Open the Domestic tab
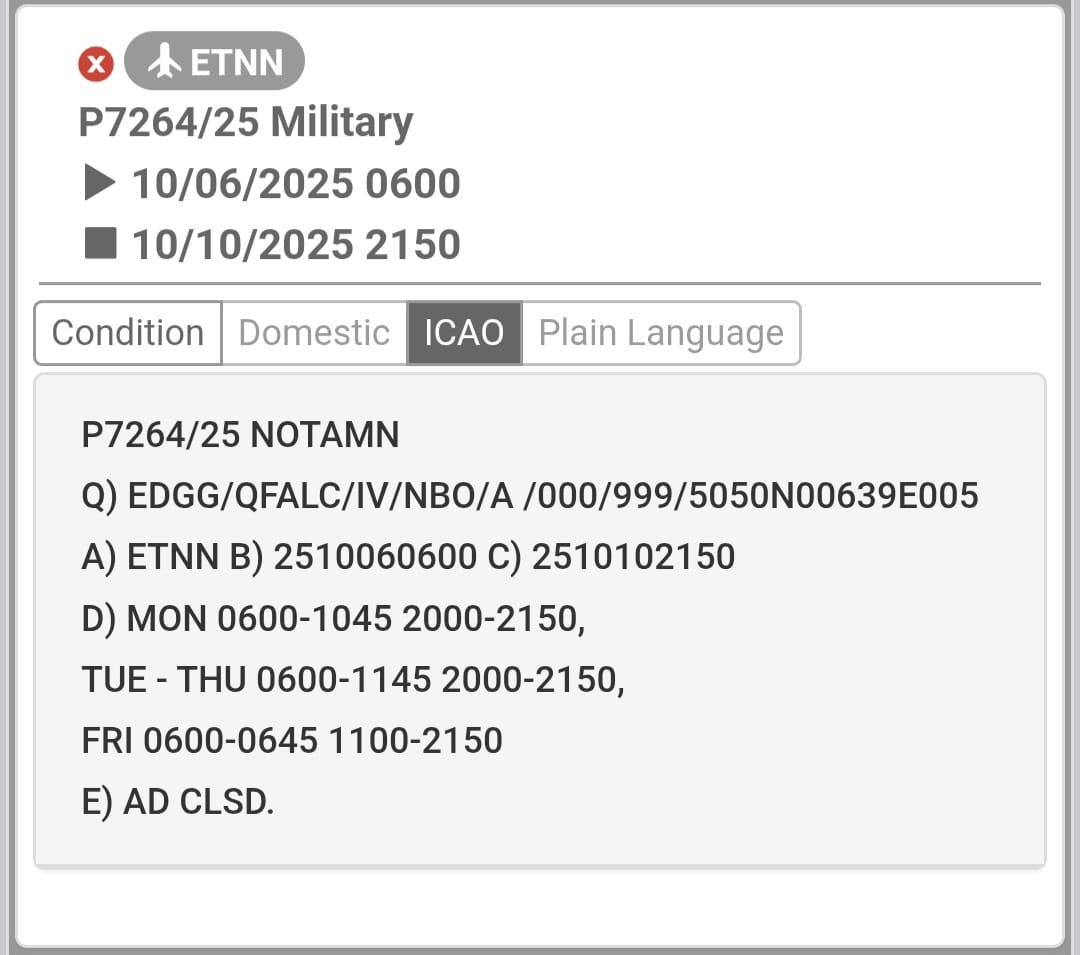 (314, 333)
